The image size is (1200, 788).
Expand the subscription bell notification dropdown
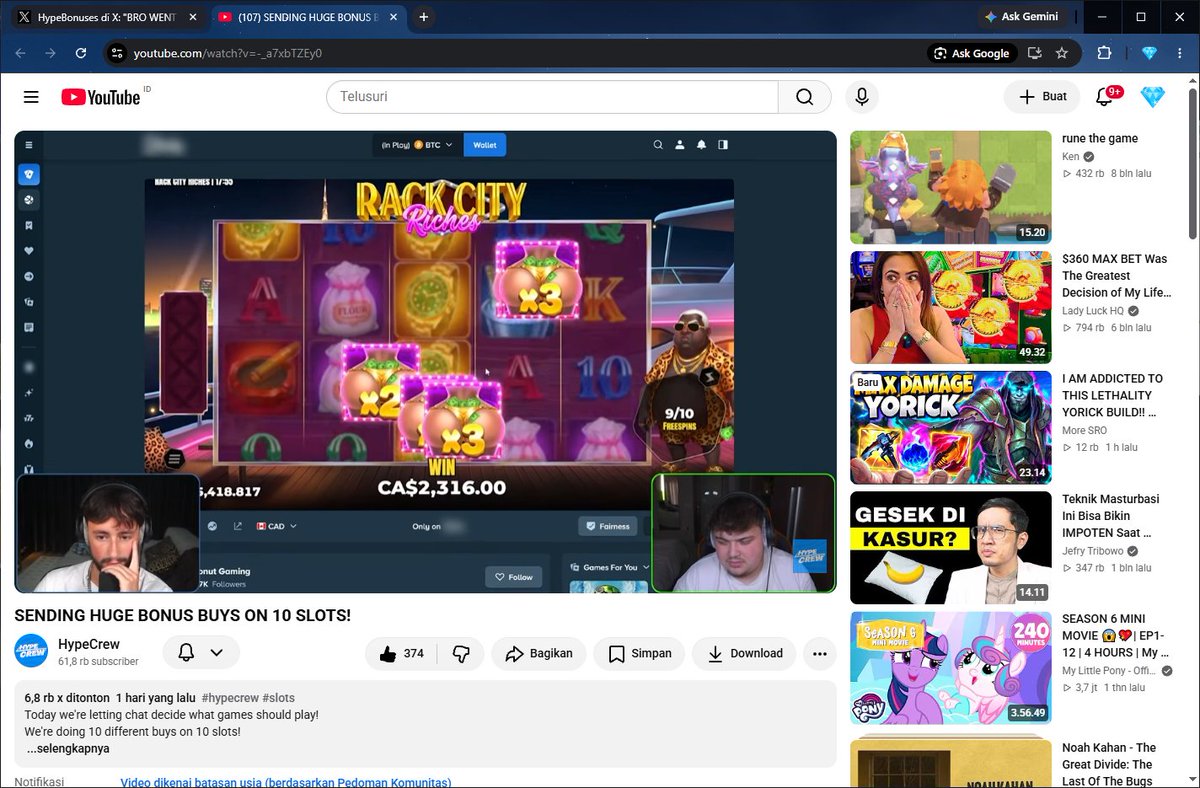tap(201, 653)
